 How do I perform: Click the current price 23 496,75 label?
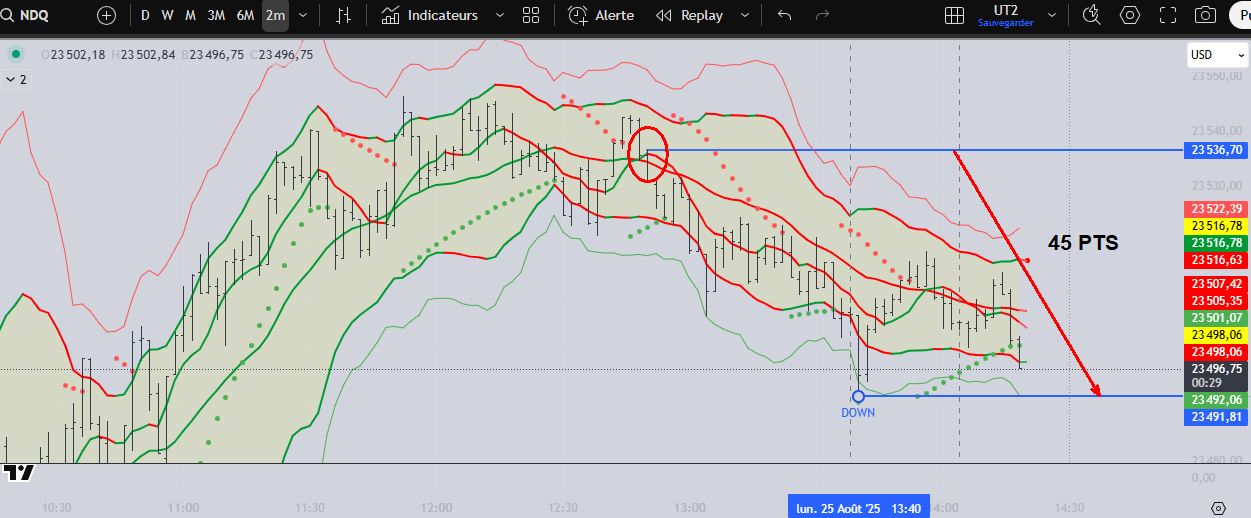[x=1216, y=368]
